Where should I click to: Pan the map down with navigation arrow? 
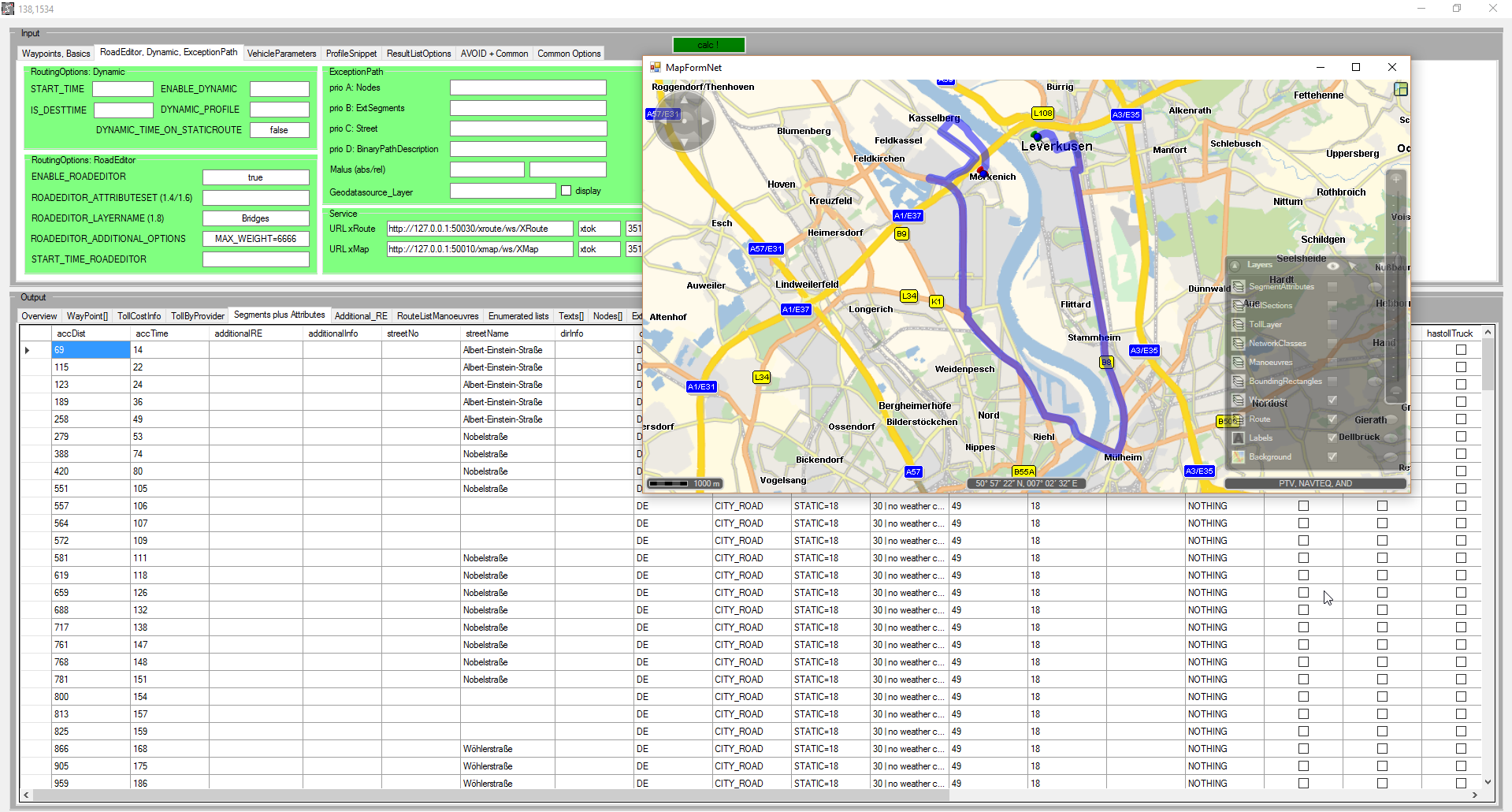(684, 143)
